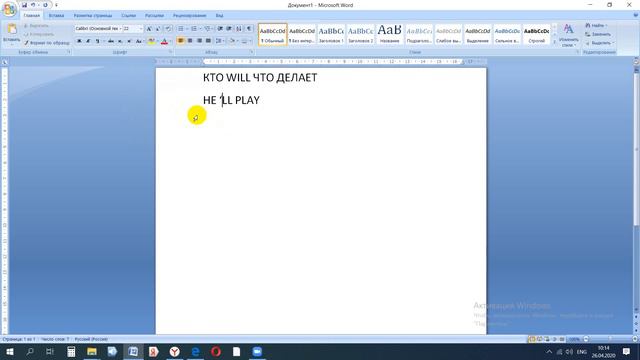
Task: Redo the last action
Action: click(x=45, y=5)
